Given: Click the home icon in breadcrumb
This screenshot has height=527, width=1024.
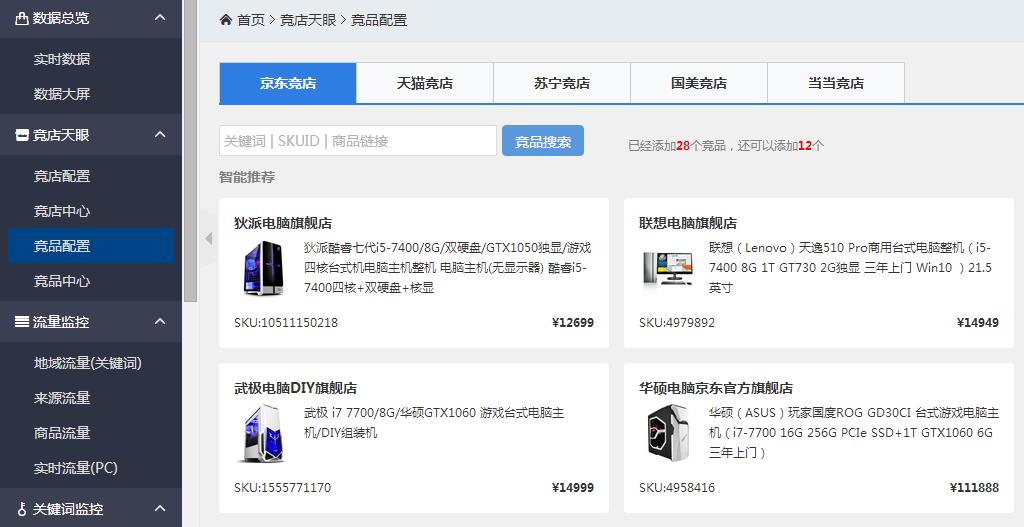Looking at the screenshot, I should coord(226,20).
